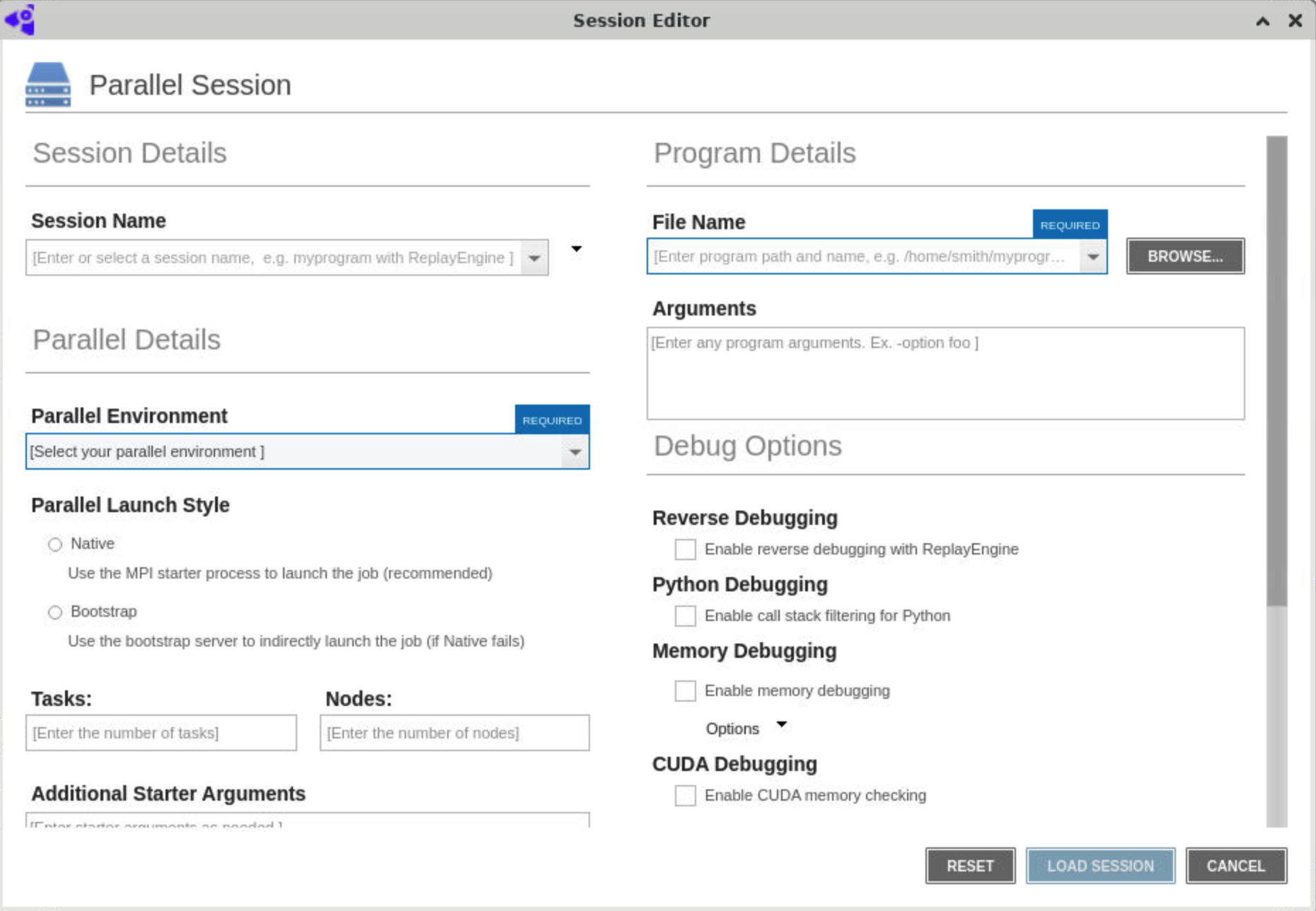Open the File Name history dropdown
This screenshot has width=1316, height=911.
pos(1093,257)
